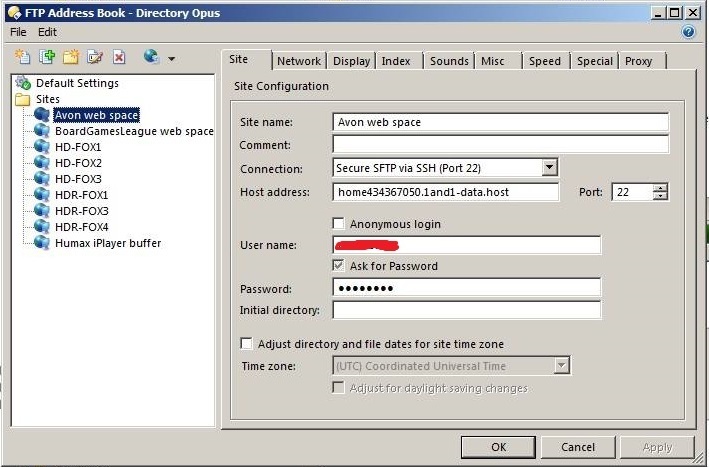Click the blue Help question mark icon
This screenshot has width=709, height=467.
pyautogui.click(x=688, y=32)
